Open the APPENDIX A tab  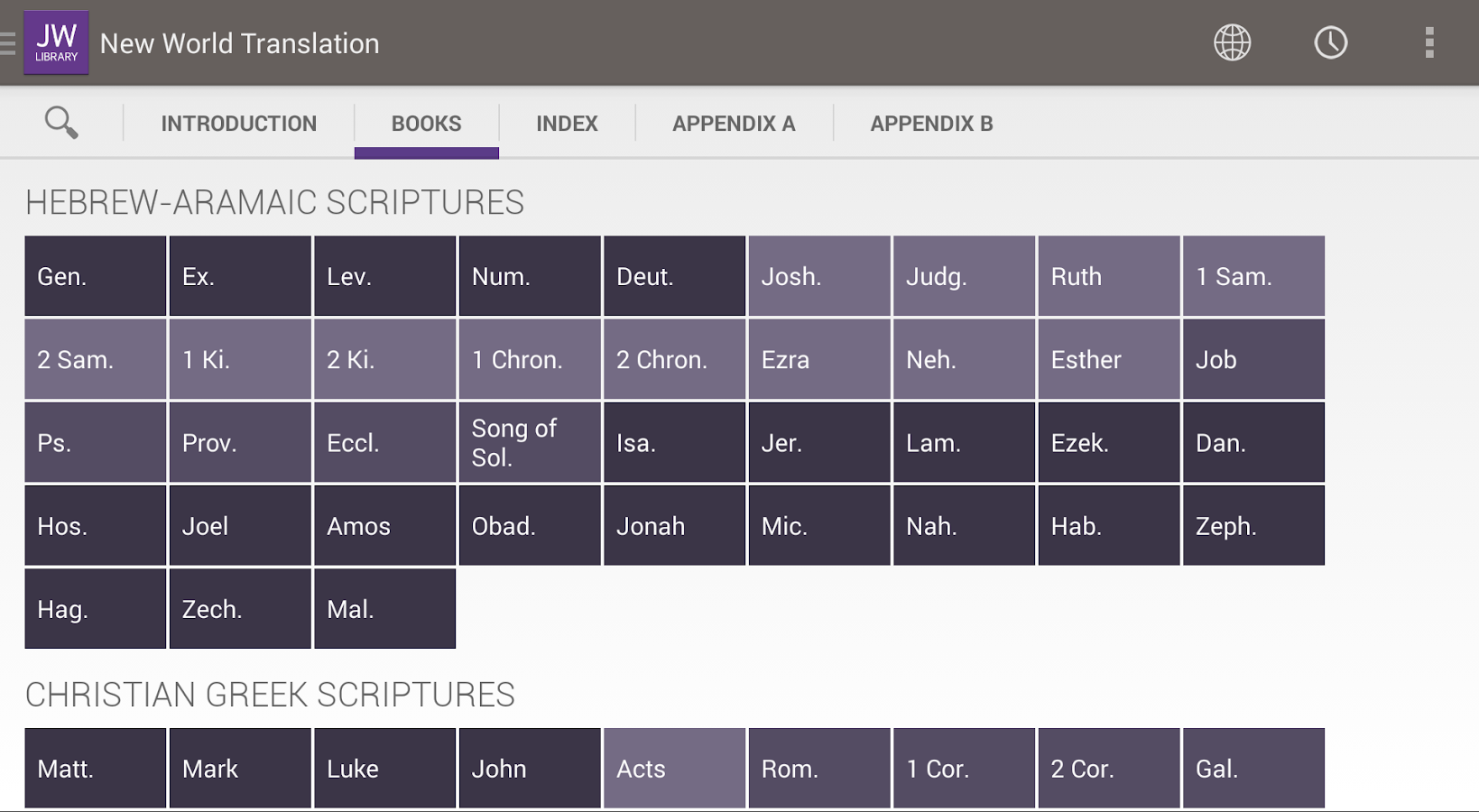[x=733, y=123]
